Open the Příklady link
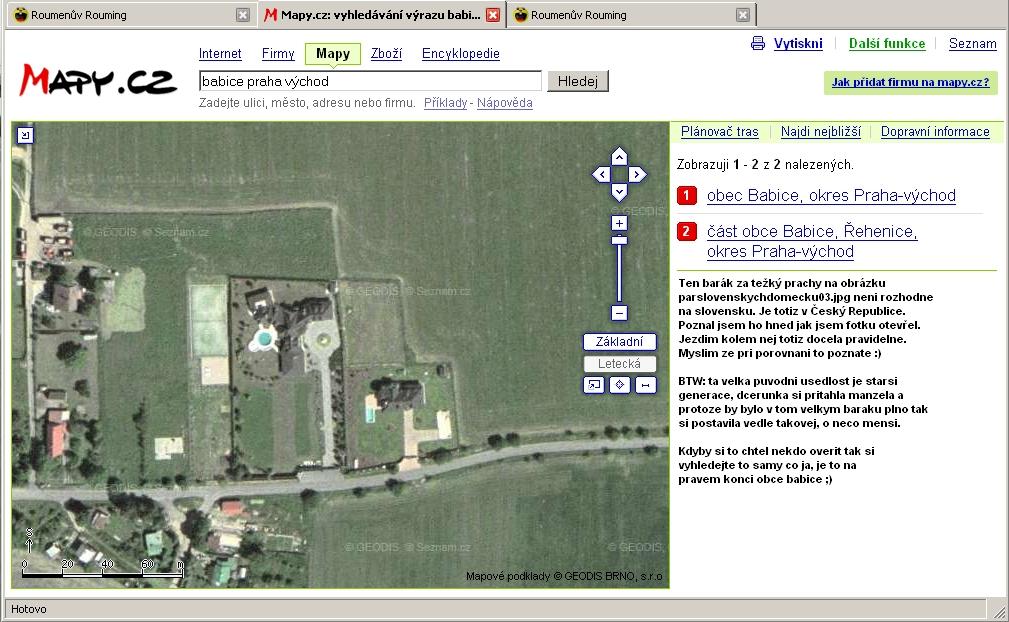 click(445, 103)
